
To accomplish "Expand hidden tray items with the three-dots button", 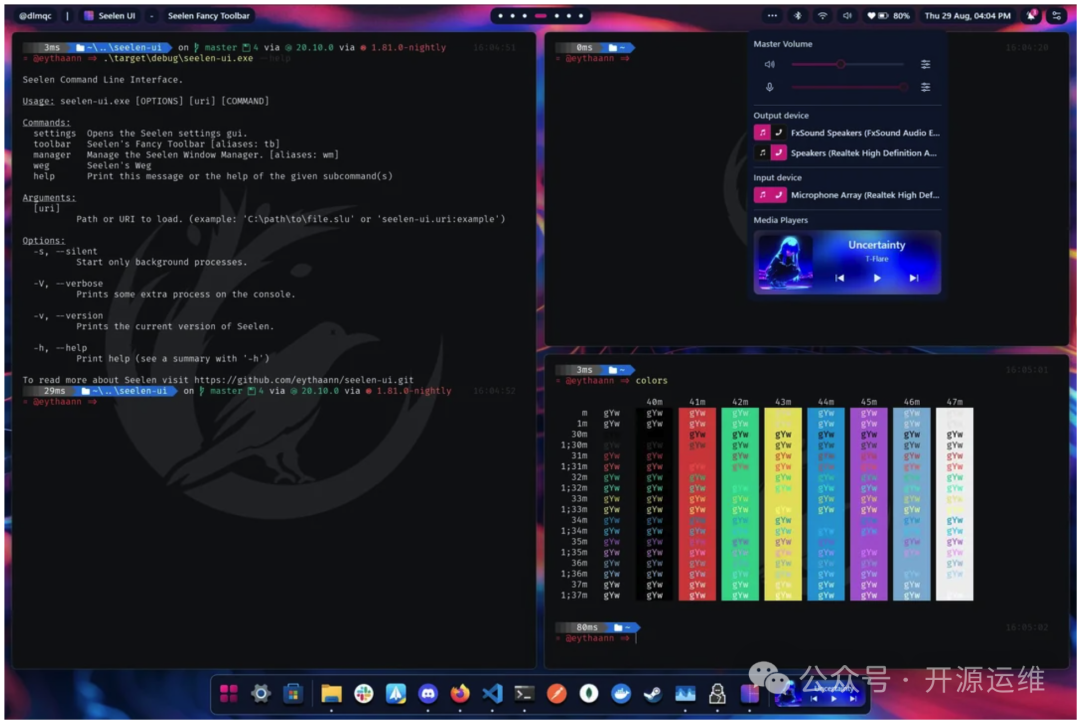I will coord(772,15).
